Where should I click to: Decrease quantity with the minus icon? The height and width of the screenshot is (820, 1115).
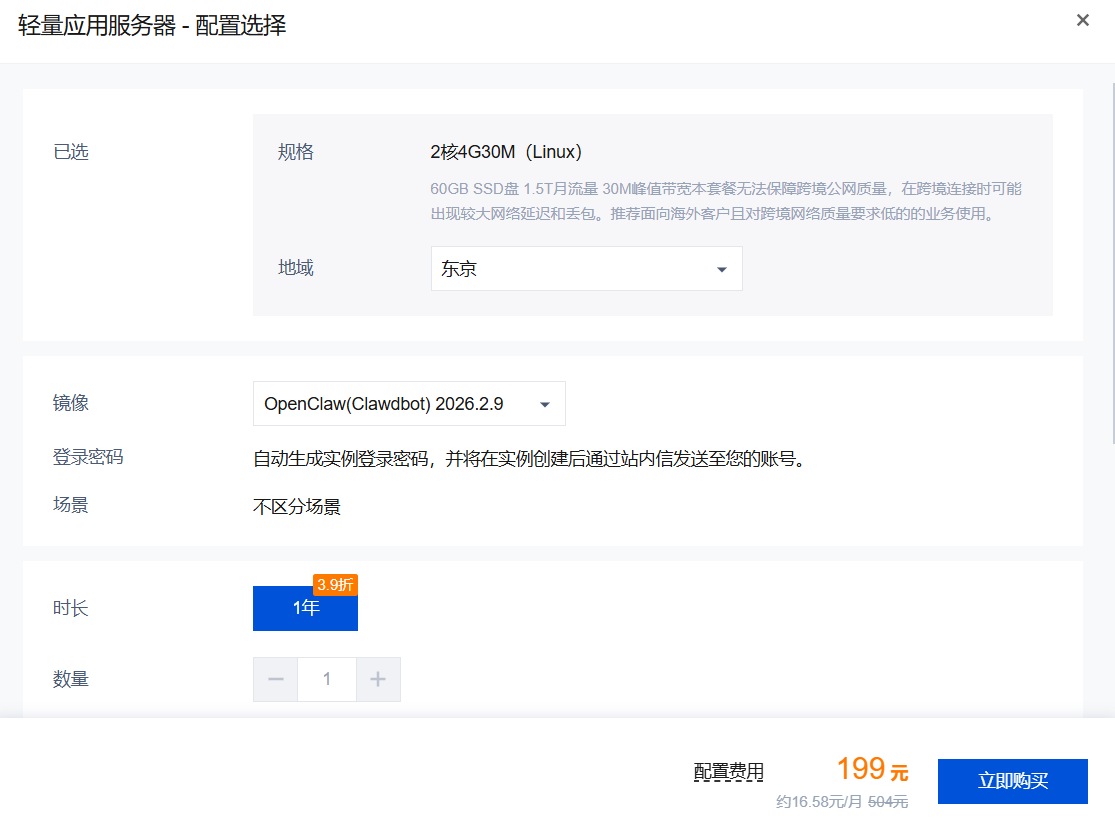276,680
